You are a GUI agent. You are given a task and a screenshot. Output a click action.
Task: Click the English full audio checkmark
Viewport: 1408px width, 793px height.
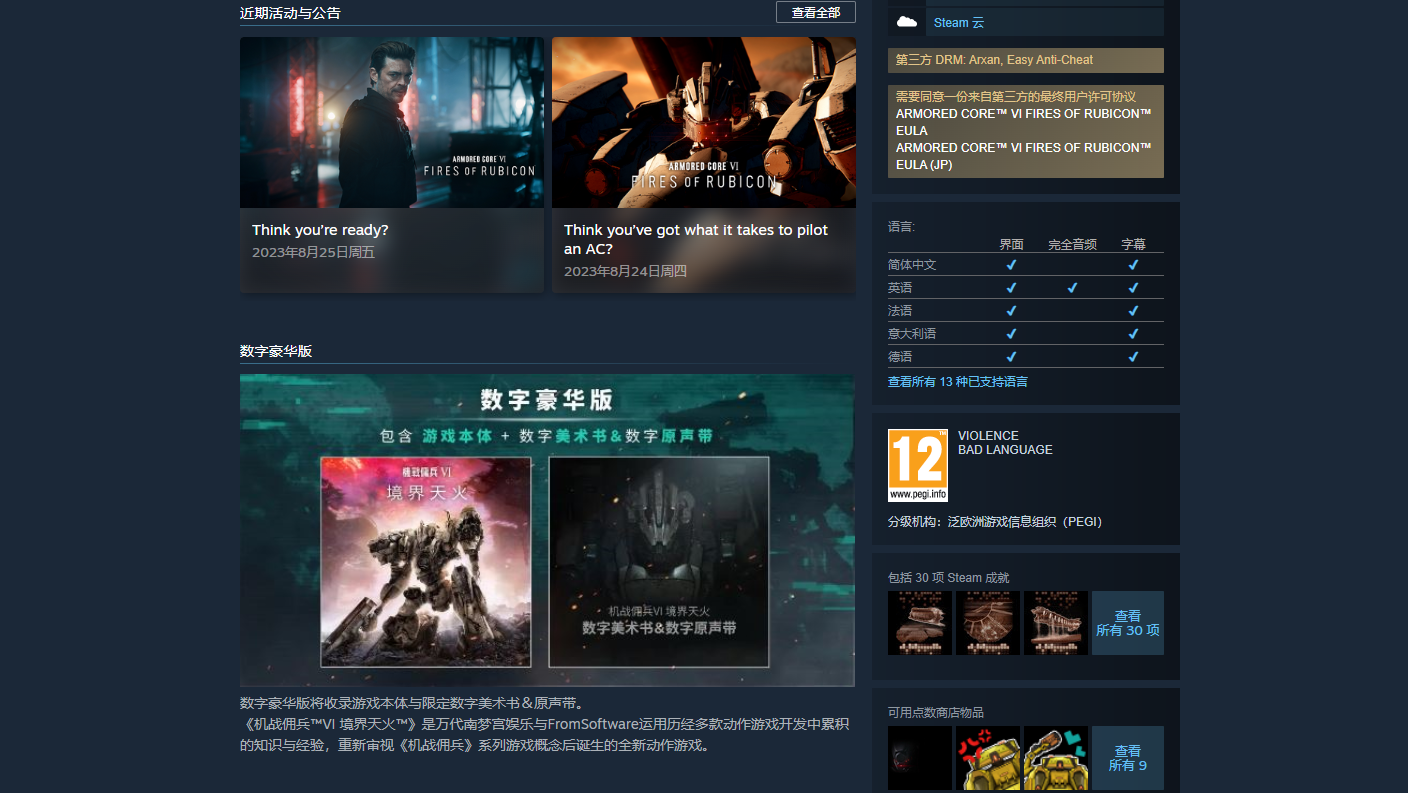[1072, 288]
